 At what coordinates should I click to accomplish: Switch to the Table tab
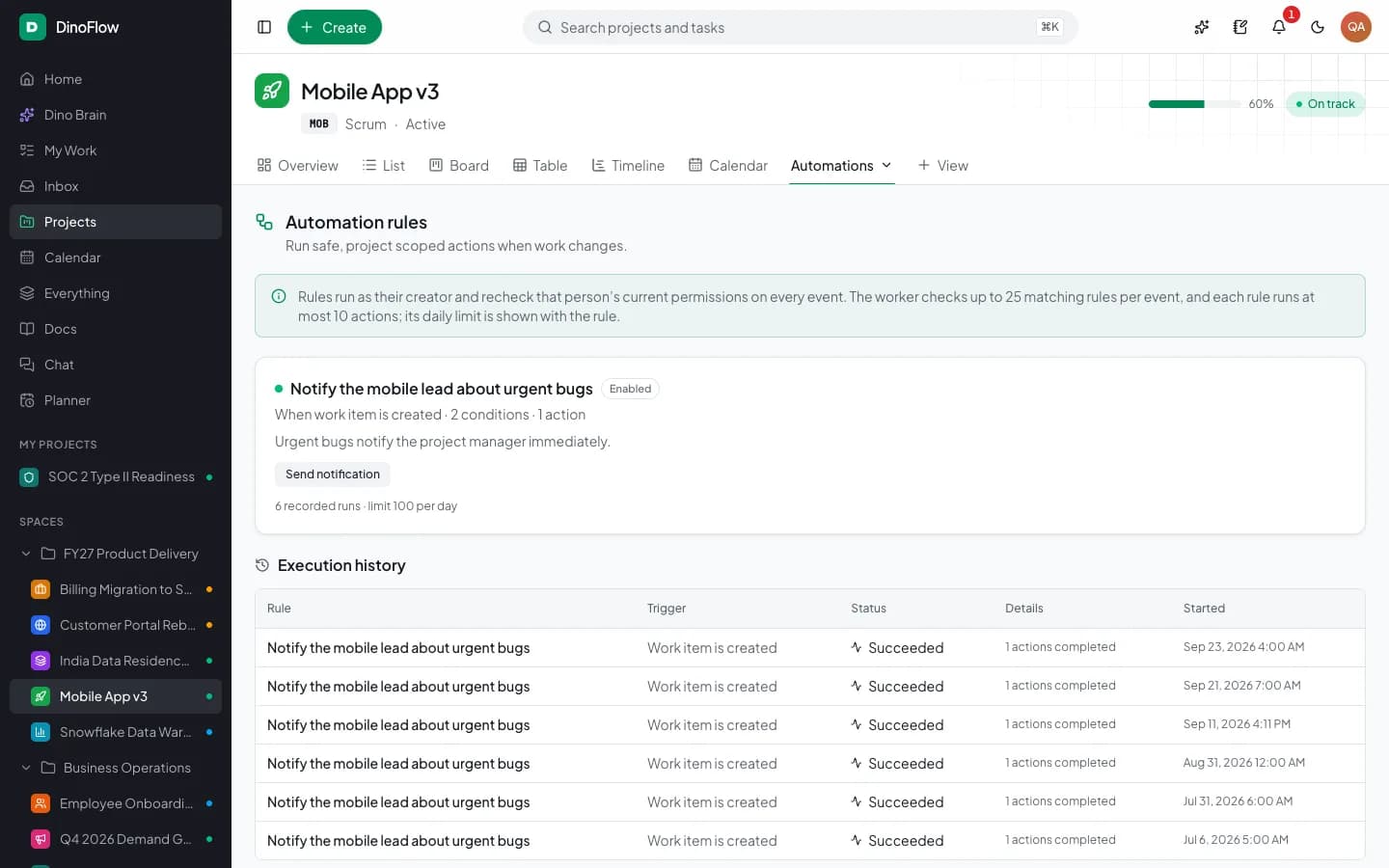pyautogui.click(x=540, y=165)
